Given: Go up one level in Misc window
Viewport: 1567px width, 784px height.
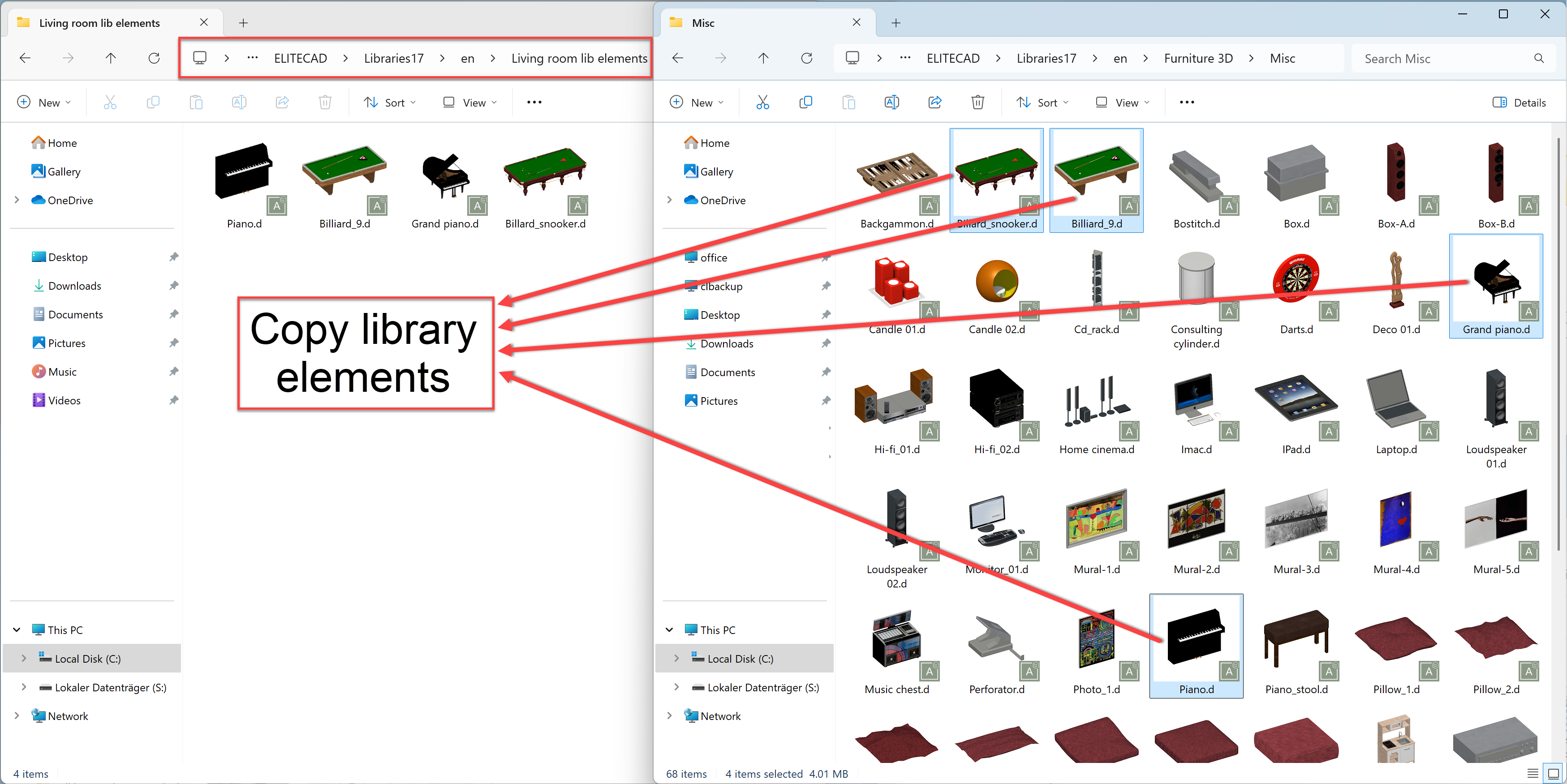Looking at the screenshot, I should (763, 58).
